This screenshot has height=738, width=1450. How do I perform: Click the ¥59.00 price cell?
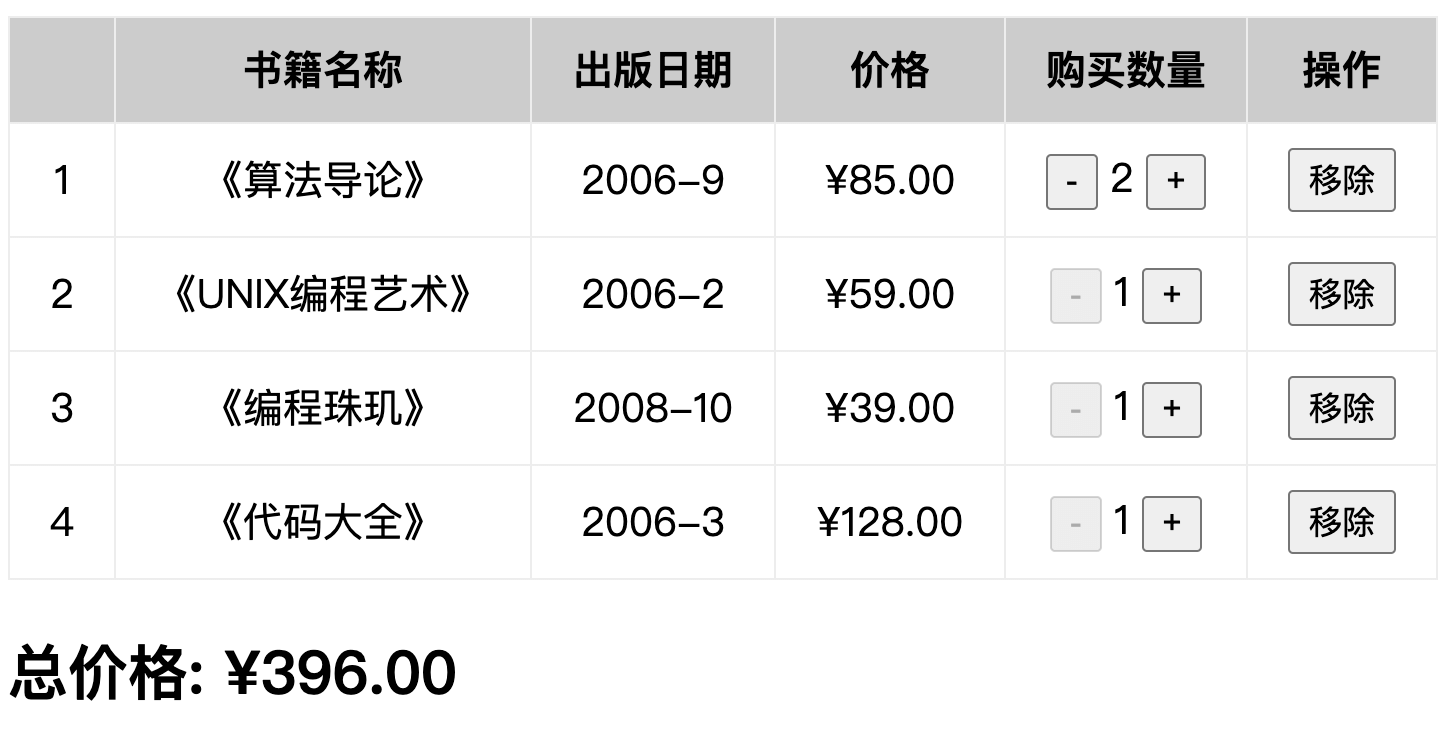890,295
